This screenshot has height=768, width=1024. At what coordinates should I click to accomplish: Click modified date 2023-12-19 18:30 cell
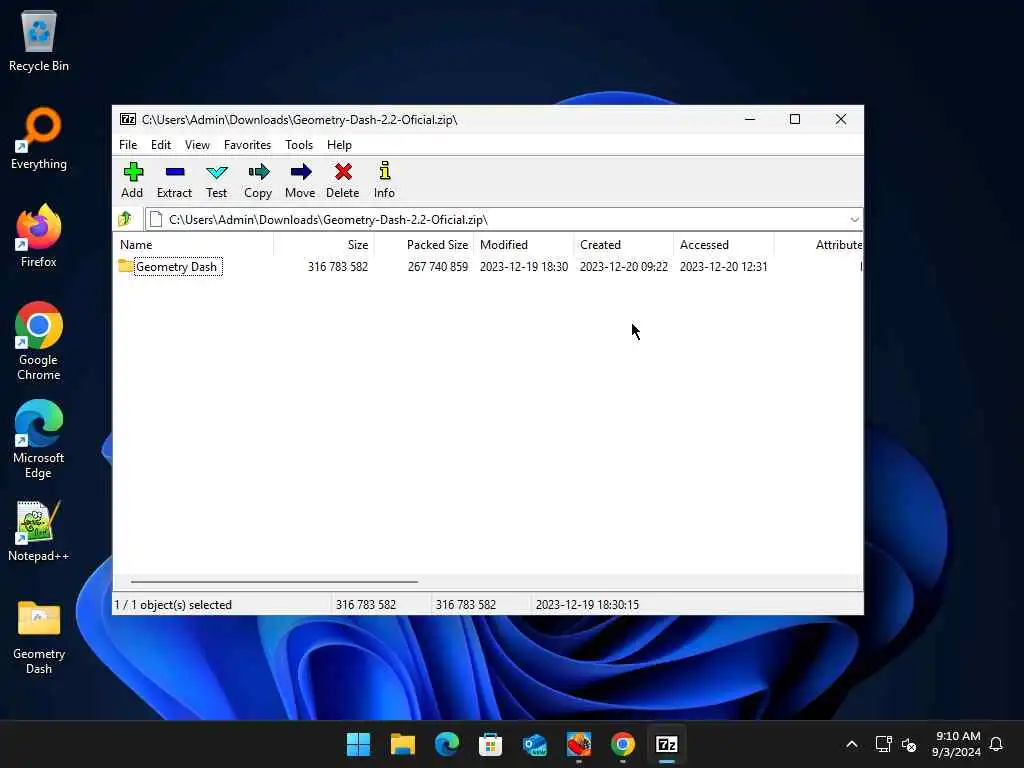(524, 266)
